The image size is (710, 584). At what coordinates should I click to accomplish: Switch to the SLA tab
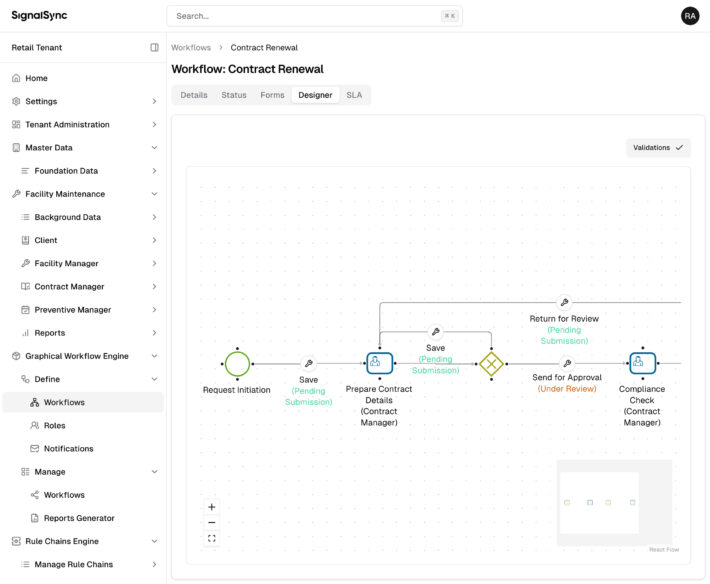tap(354, 95)
